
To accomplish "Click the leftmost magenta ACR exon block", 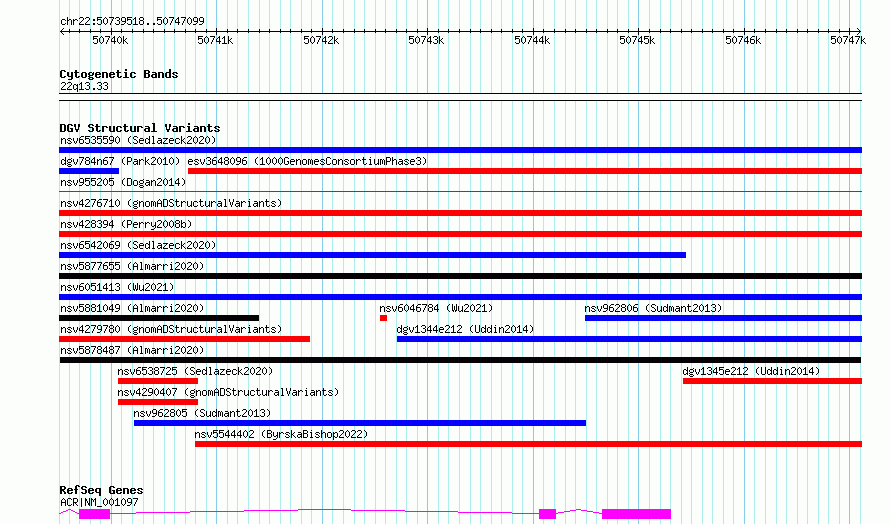I will tap(94, 514).
